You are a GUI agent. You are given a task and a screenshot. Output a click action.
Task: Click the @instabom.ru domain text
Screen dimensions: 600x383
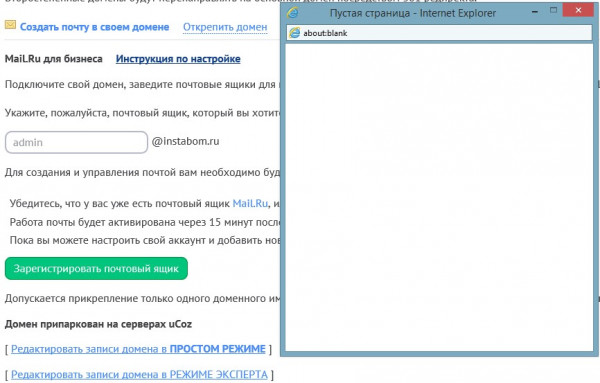pyautogui.click(x=185, y=142)
